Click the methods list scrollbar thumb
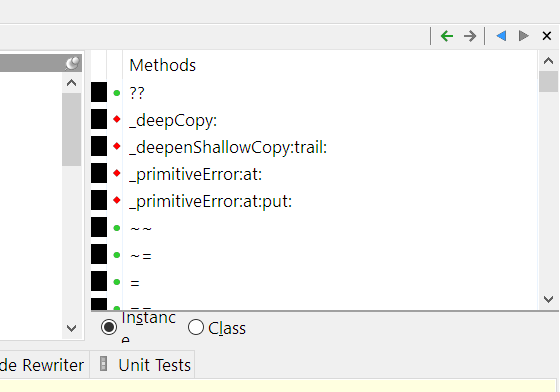 pos(548,81)
